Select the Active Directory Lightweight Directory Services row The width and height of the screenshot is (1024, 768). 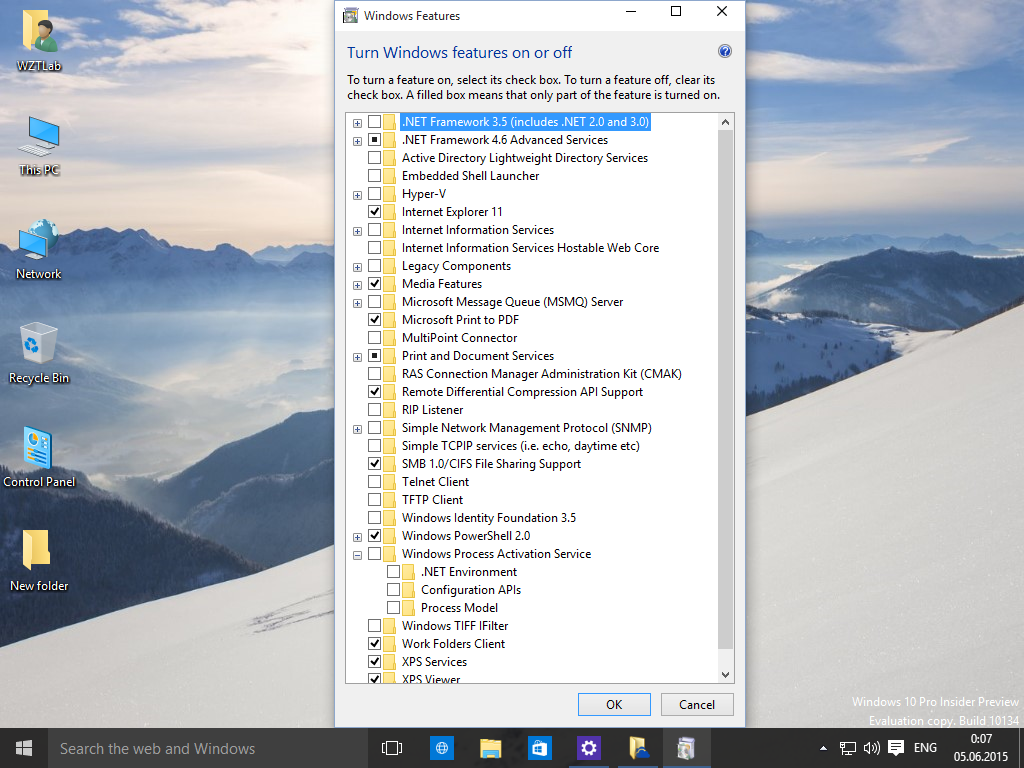click(524, 158)
